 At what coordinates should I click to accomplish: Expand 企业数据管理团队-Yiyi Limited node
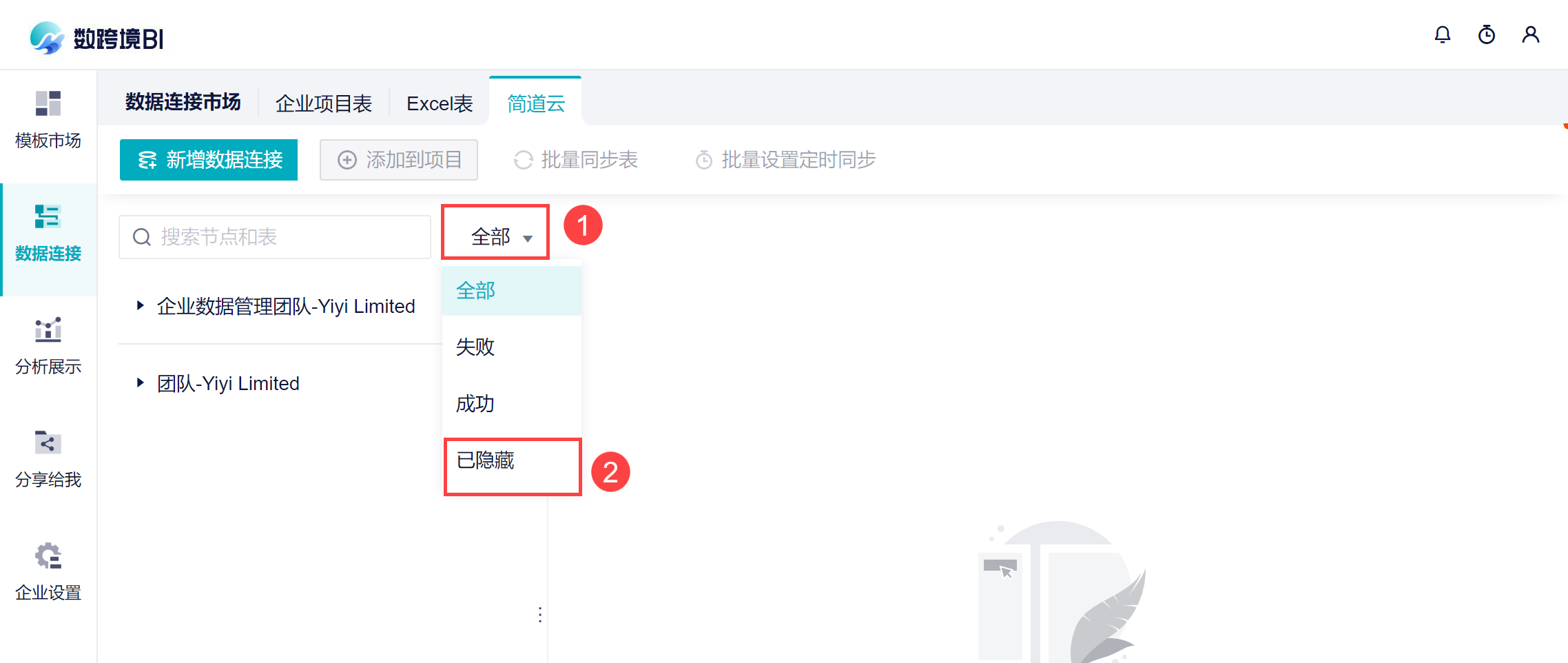[x=140, y=305]
